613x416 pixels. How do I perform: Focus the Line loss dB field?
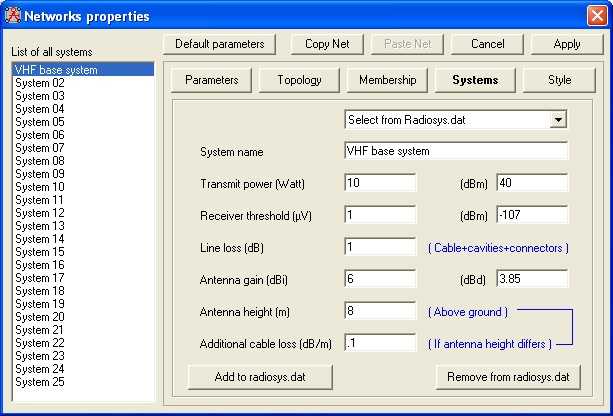point(380,247)
